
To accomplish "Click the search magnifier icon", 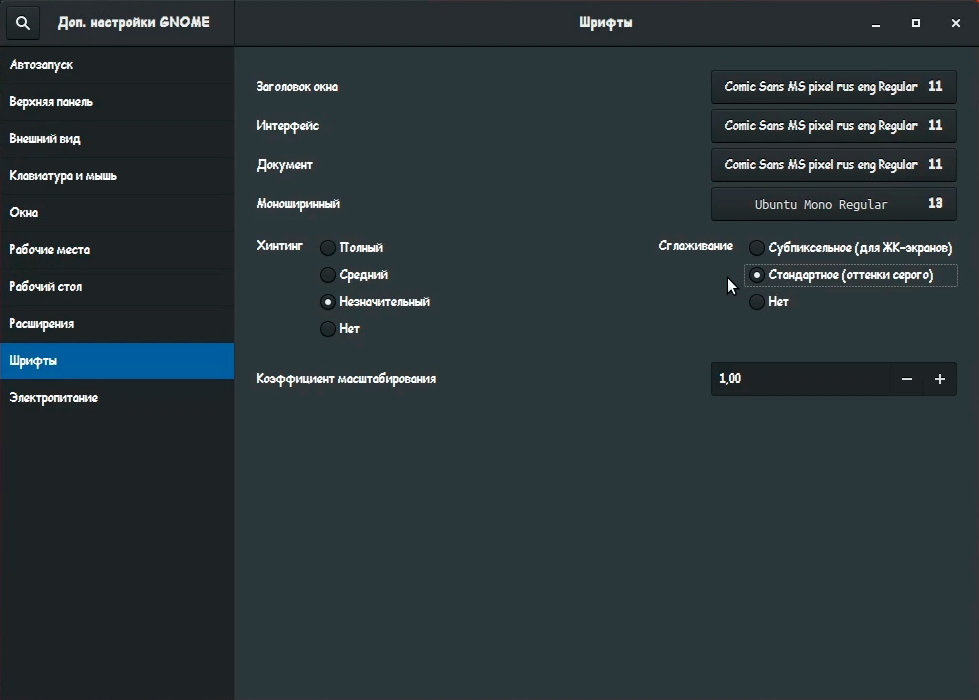I will [x=23, y=23].
